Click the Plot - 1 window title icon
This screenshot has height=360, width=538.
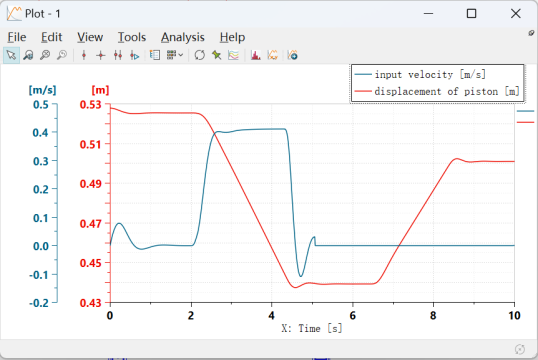pyautogui.click(x=14, y=14)
